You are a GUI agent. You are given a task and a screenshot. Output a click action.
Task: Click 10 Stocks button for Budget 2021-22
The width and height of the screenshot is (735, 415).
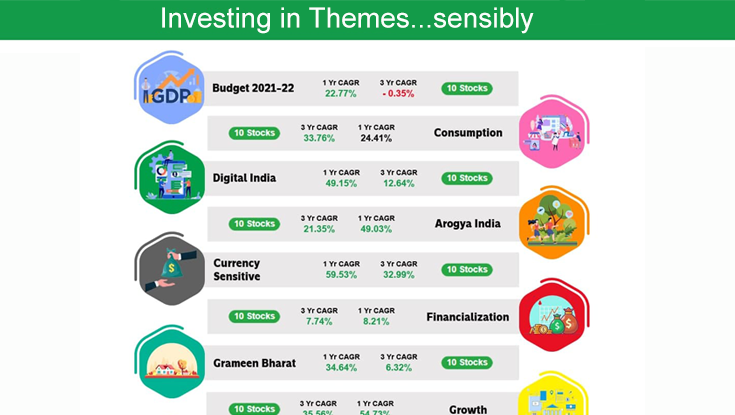coord(467,88)
